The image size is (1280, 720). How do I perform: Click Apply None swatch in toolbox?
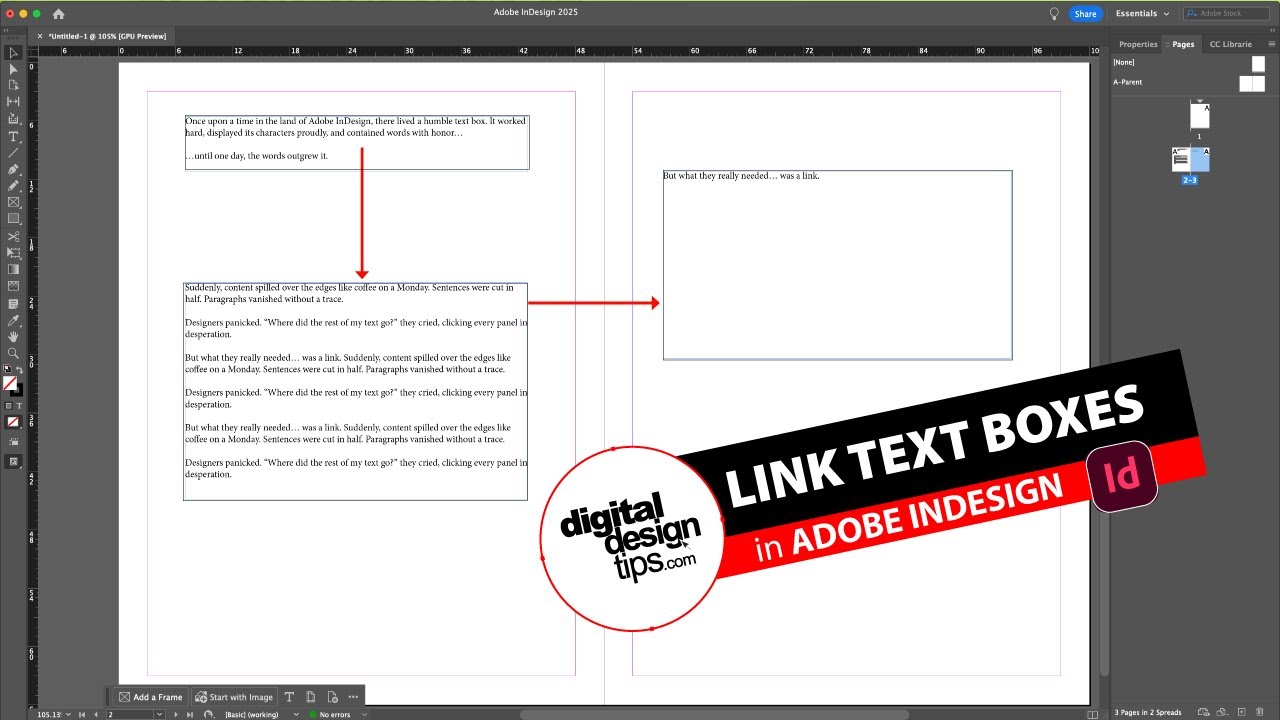coord(13,422)
